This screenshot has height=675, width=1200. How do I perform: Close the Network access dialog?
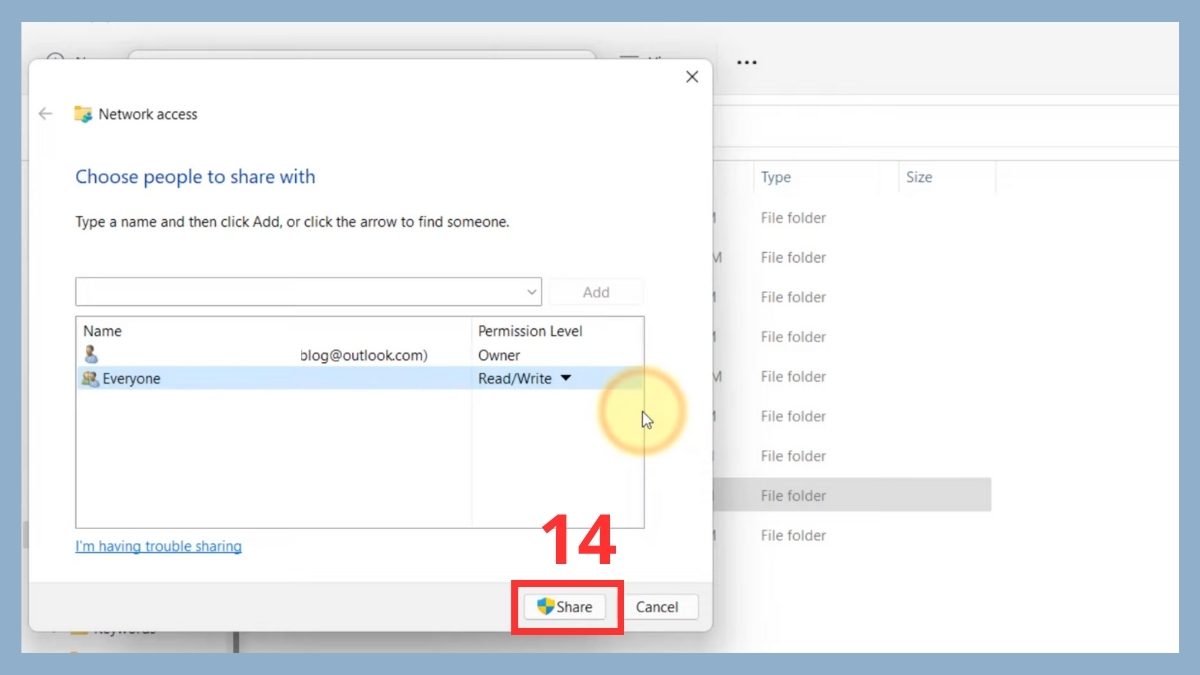click(692, 77)
